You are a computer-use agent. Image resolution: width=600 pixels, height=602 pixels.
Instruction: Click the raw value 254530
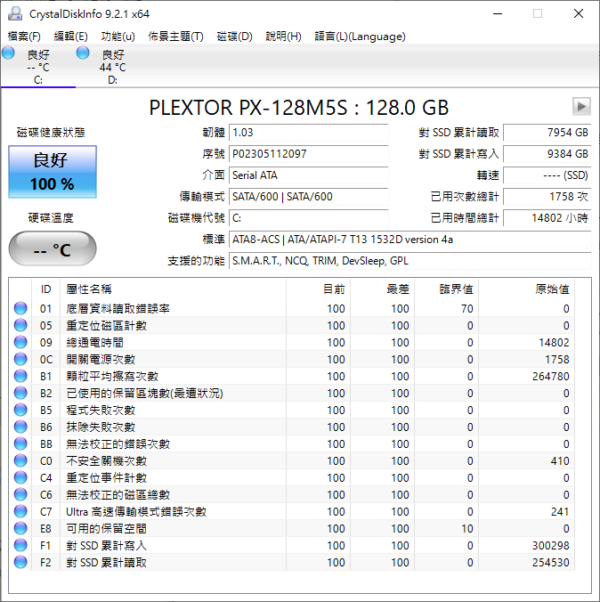tap(550, 562)
